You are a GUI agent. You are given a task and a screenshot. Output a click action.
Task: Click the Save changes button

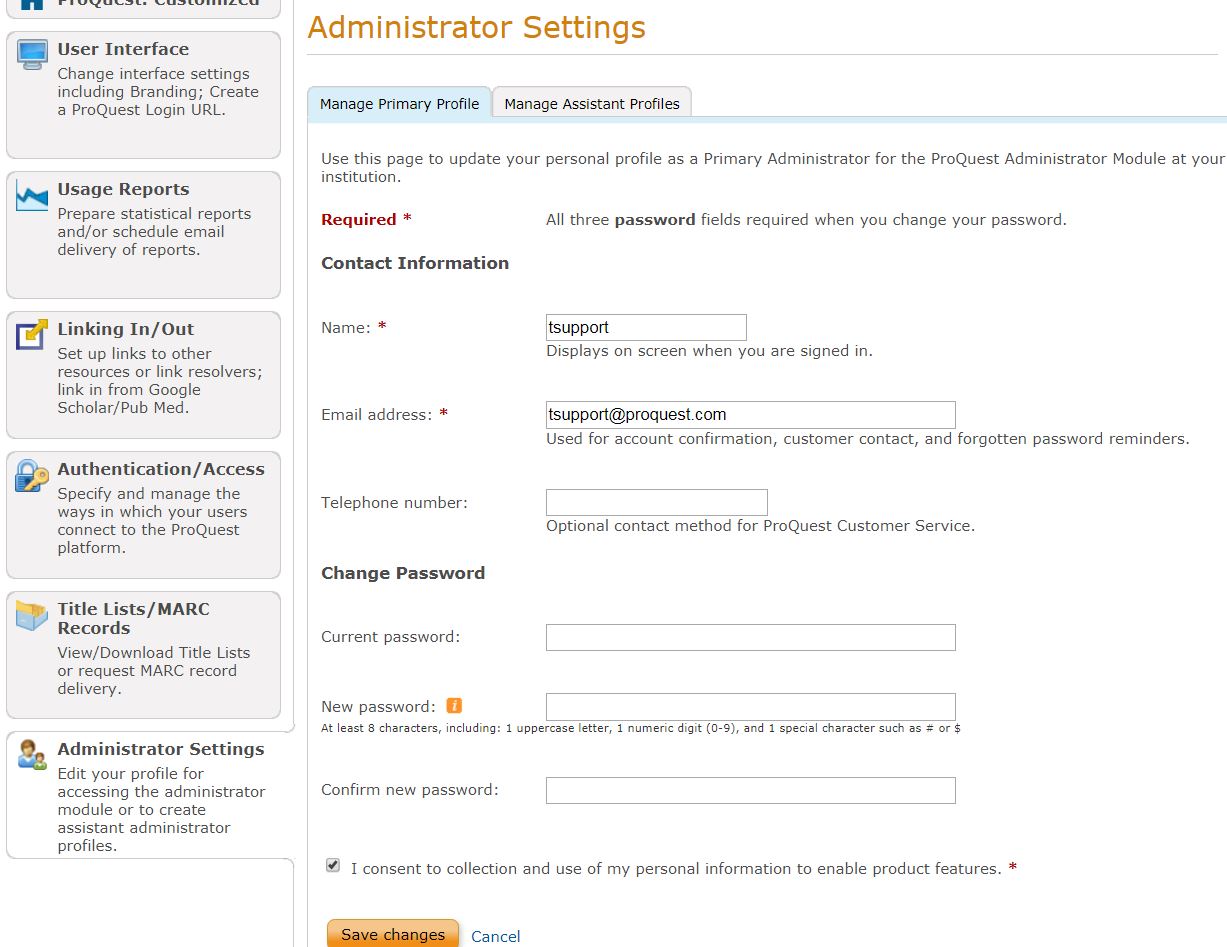pyautogui.click(x=393, y=934)
